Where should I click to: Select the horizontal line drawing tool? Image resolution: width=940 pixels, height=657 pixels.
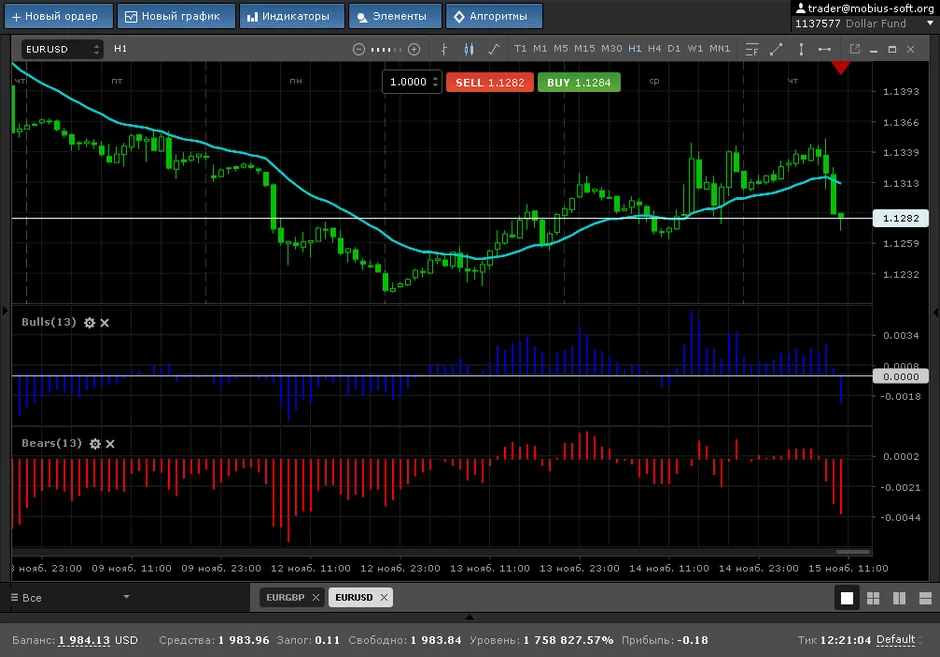click(825, 49)
